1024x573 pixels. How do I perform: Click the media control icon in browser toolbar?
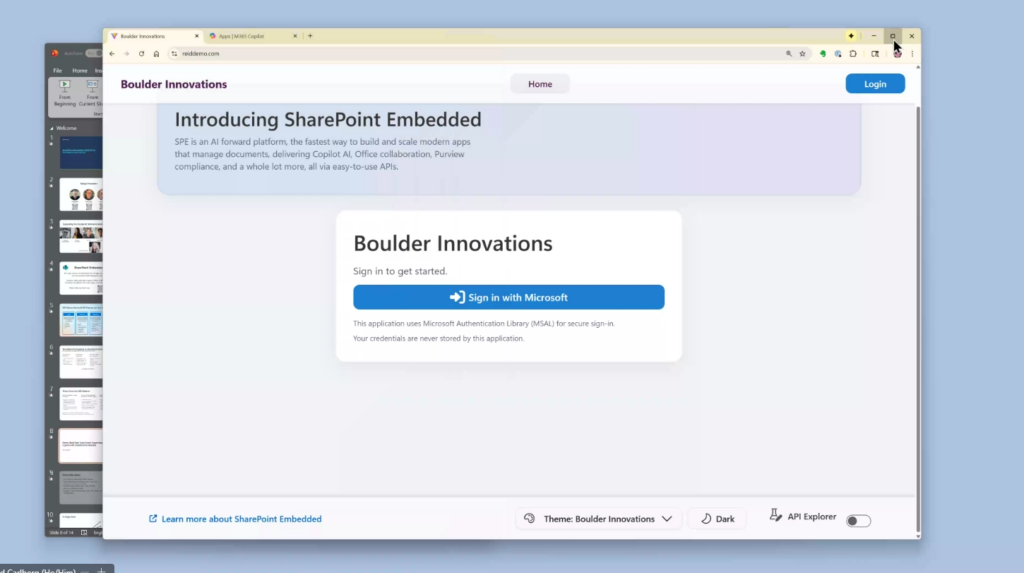(875, 54)
